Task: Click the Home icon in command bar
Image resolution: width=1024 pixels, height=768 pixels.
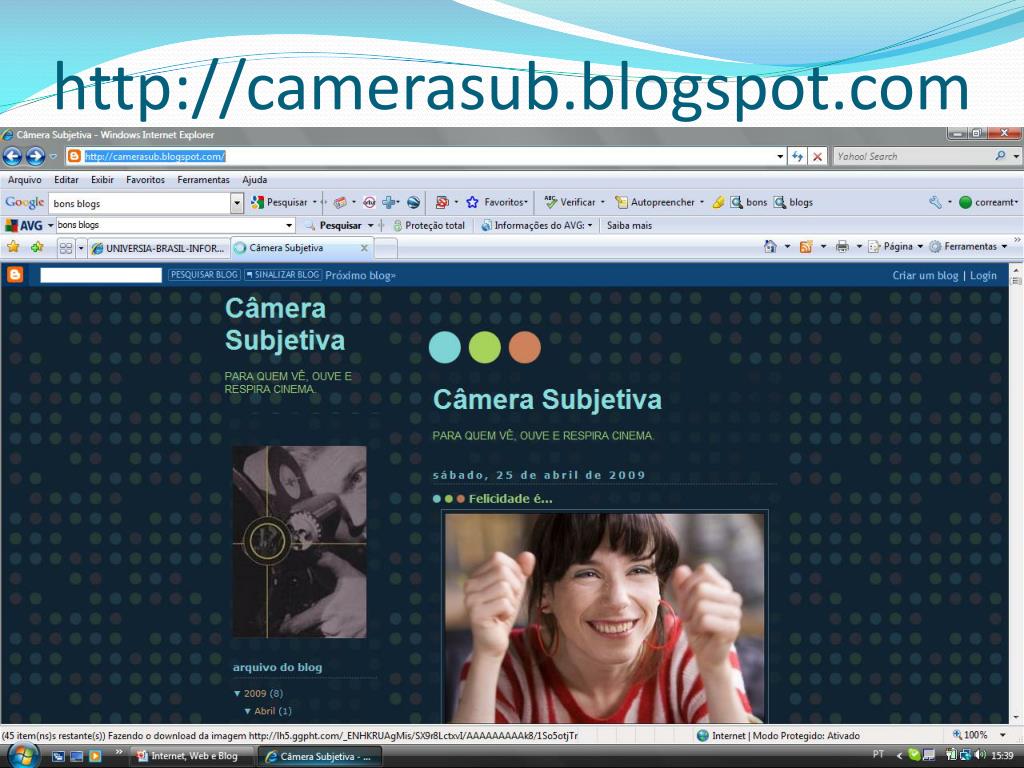Action: click(x=771, y=246)
